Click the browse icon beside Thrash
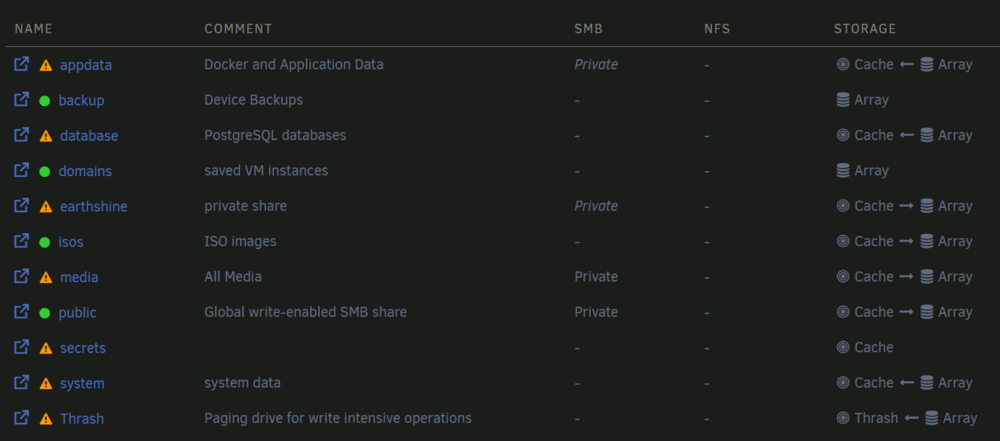The height and width of the screenshot is (441, 1000). (x=22, y=418)
